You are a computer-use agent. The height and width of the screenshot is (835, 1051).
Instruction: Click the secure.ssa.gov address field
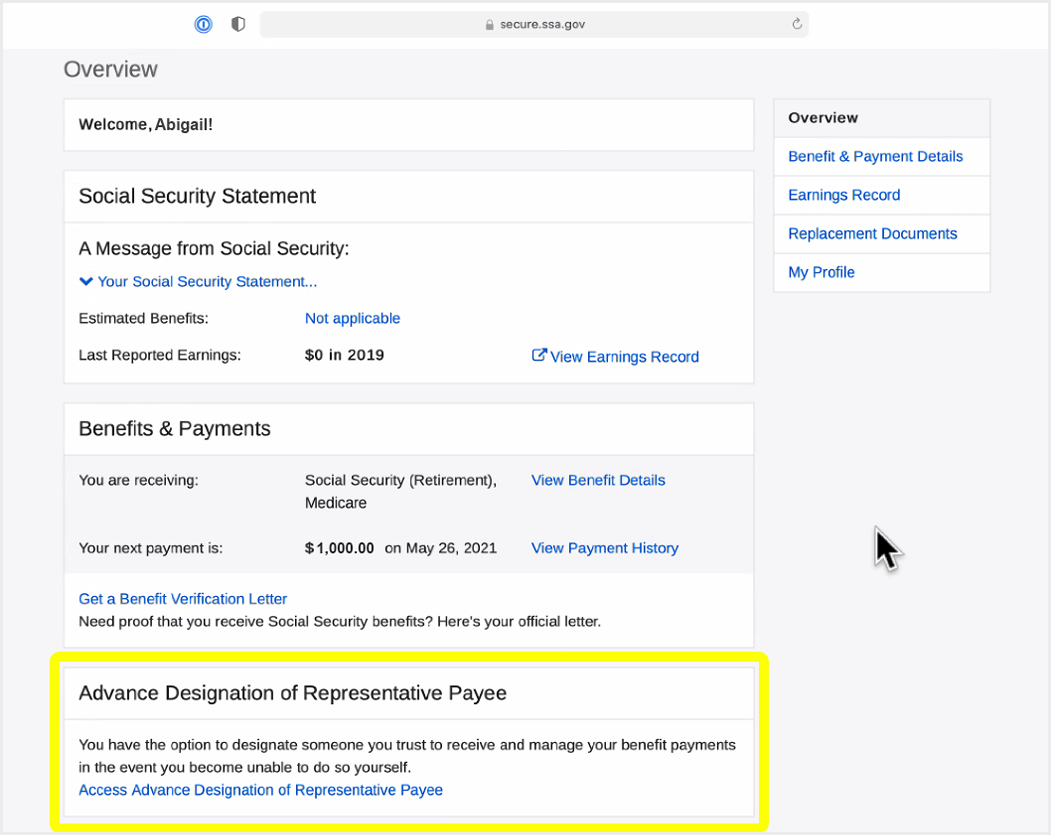pyautogui.click(x=534, y=24)
